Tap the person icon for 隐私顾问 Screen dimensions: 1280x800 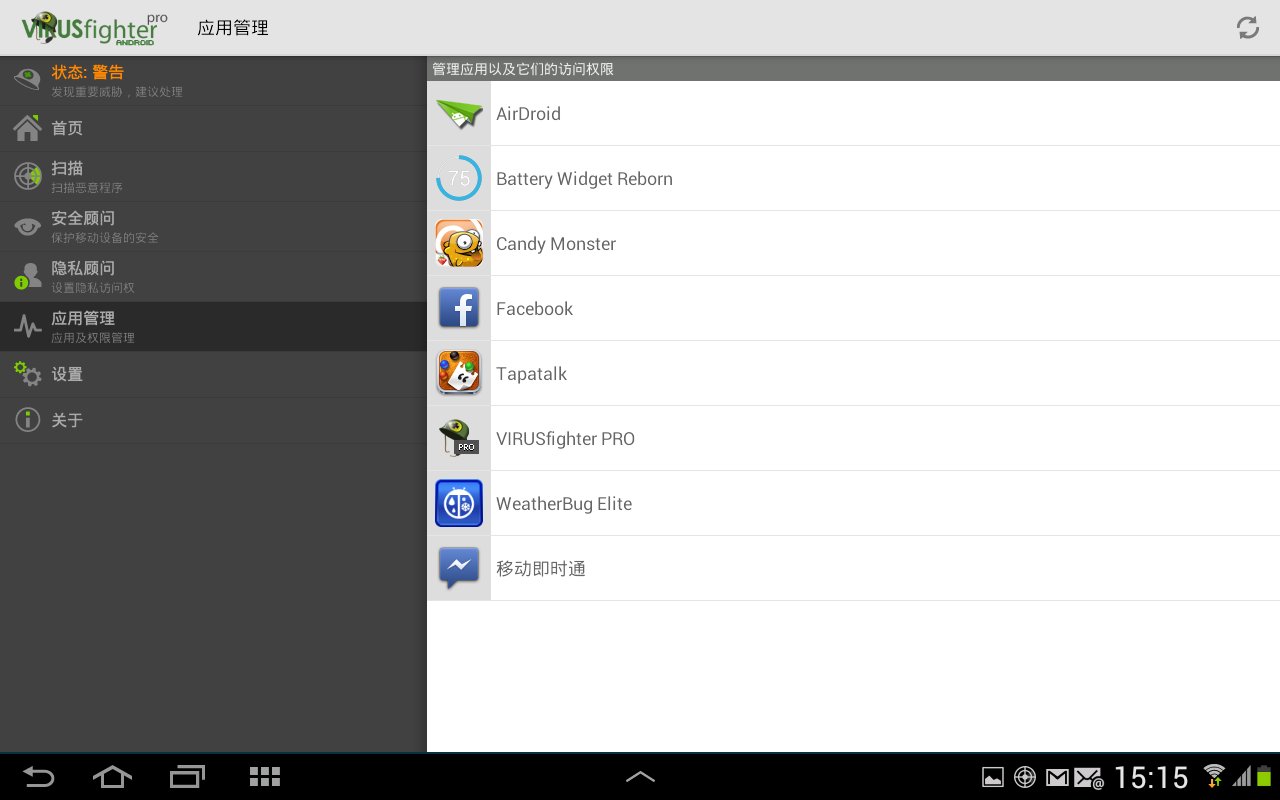click(x=27, y=277)
